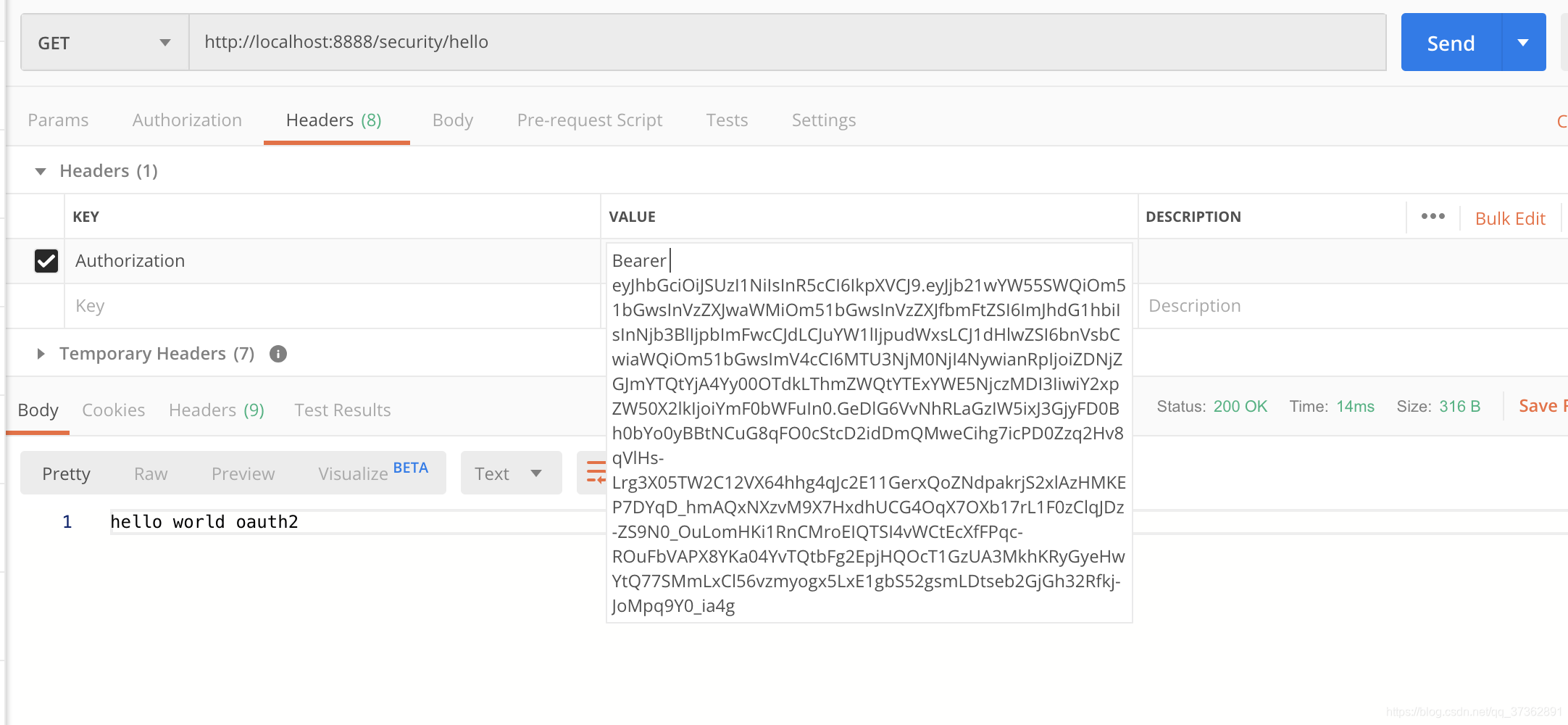Switch to the Params tab
Screen dimensions: 1568x725
coord(58,120)
